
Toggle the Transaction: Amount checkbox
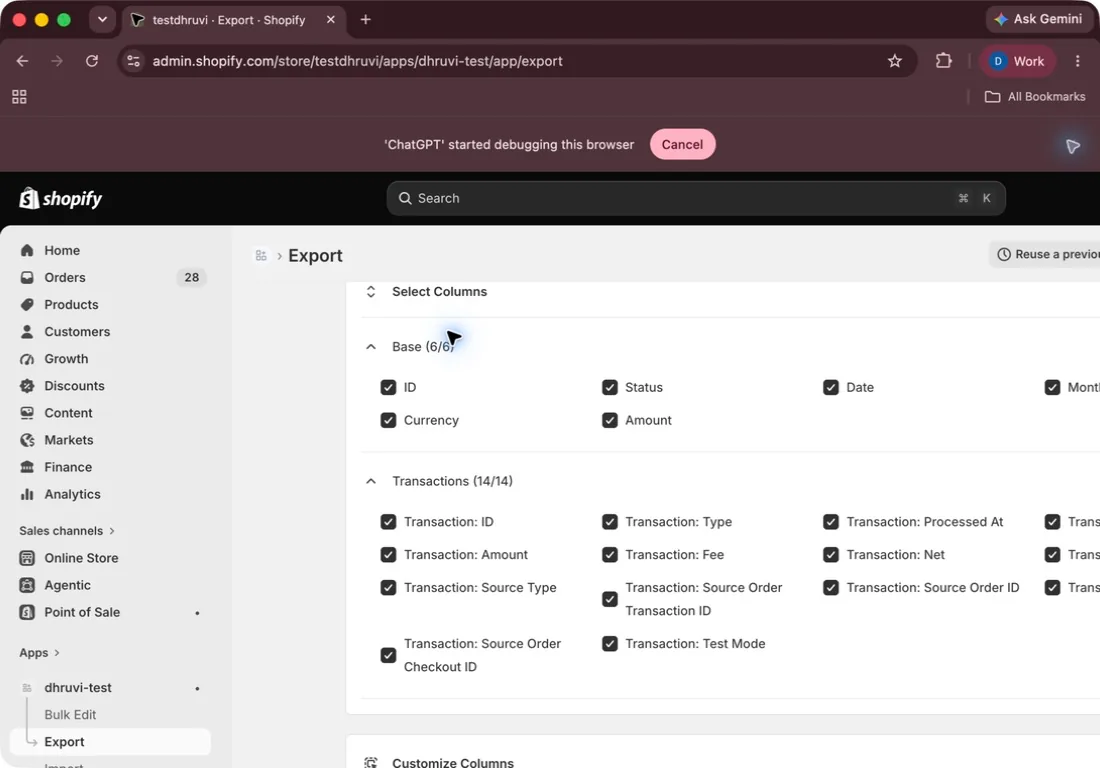pyautogui.click(x=388, y=555)
